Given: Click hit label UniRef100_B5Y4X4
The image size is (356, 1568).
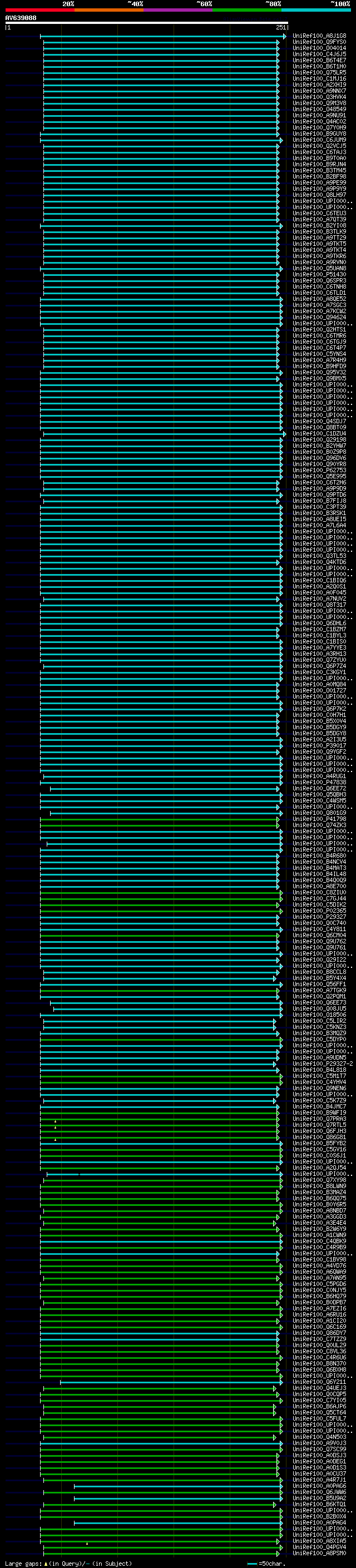Looking at the screenshot, I should 319,978.
